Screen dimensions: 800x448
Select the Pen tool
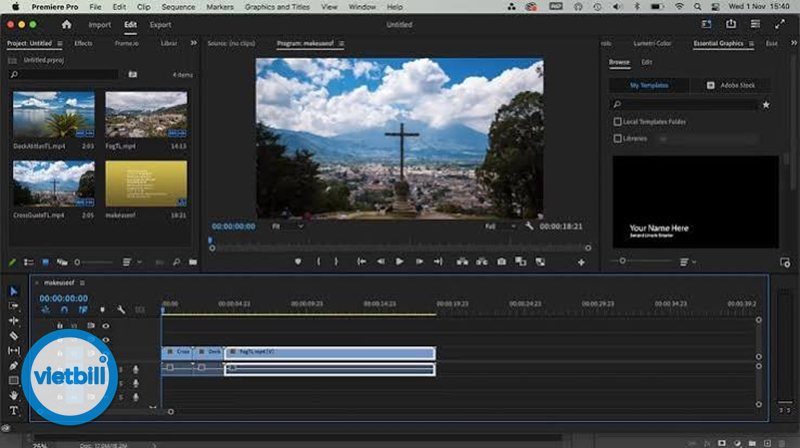[x=14, y=365]
